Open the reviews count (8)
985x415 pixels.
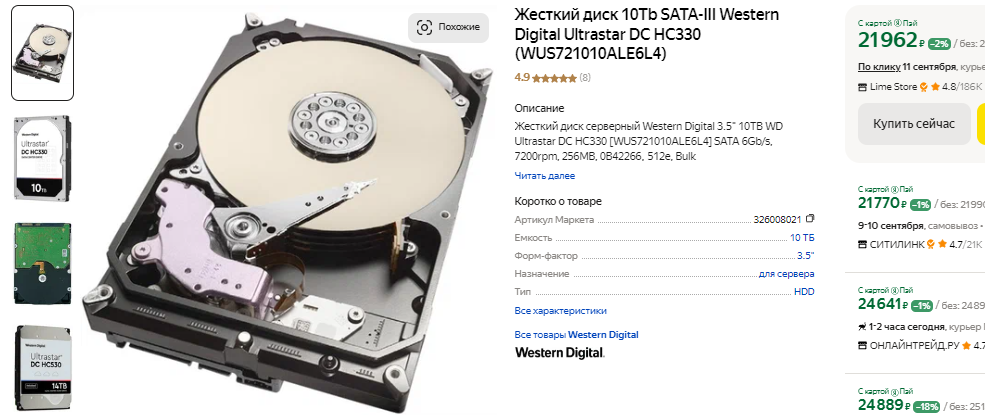[x=585, y=78]
